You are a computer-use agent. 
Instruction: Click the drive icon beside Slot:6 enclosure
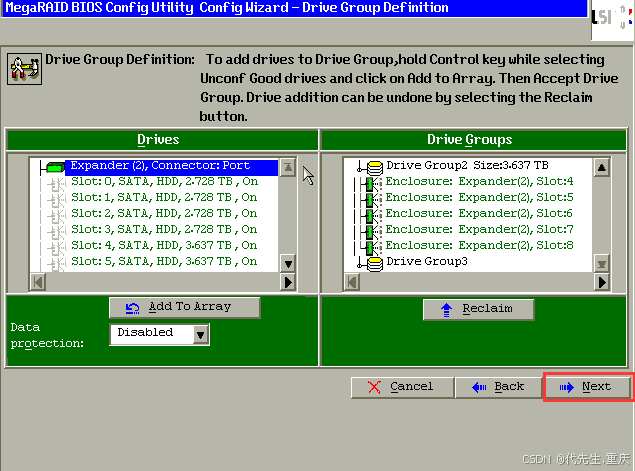(x=371, y=216)
